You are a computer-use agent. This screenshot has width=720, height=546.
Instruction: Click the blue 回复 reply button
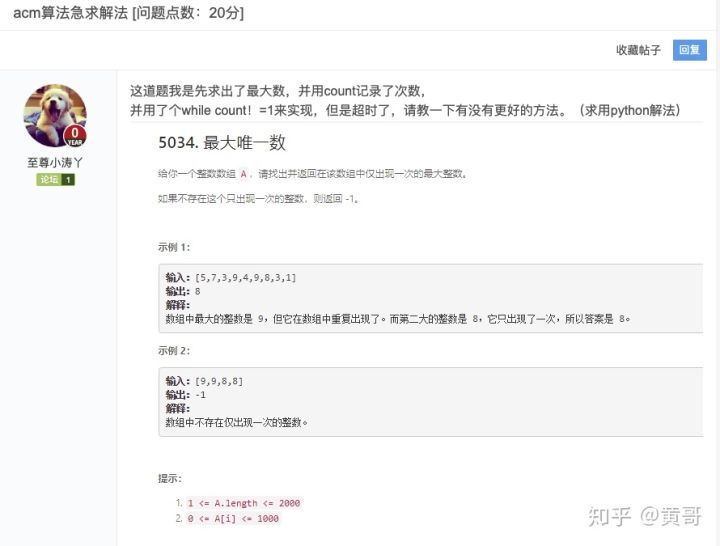click(x=690, y=50)
